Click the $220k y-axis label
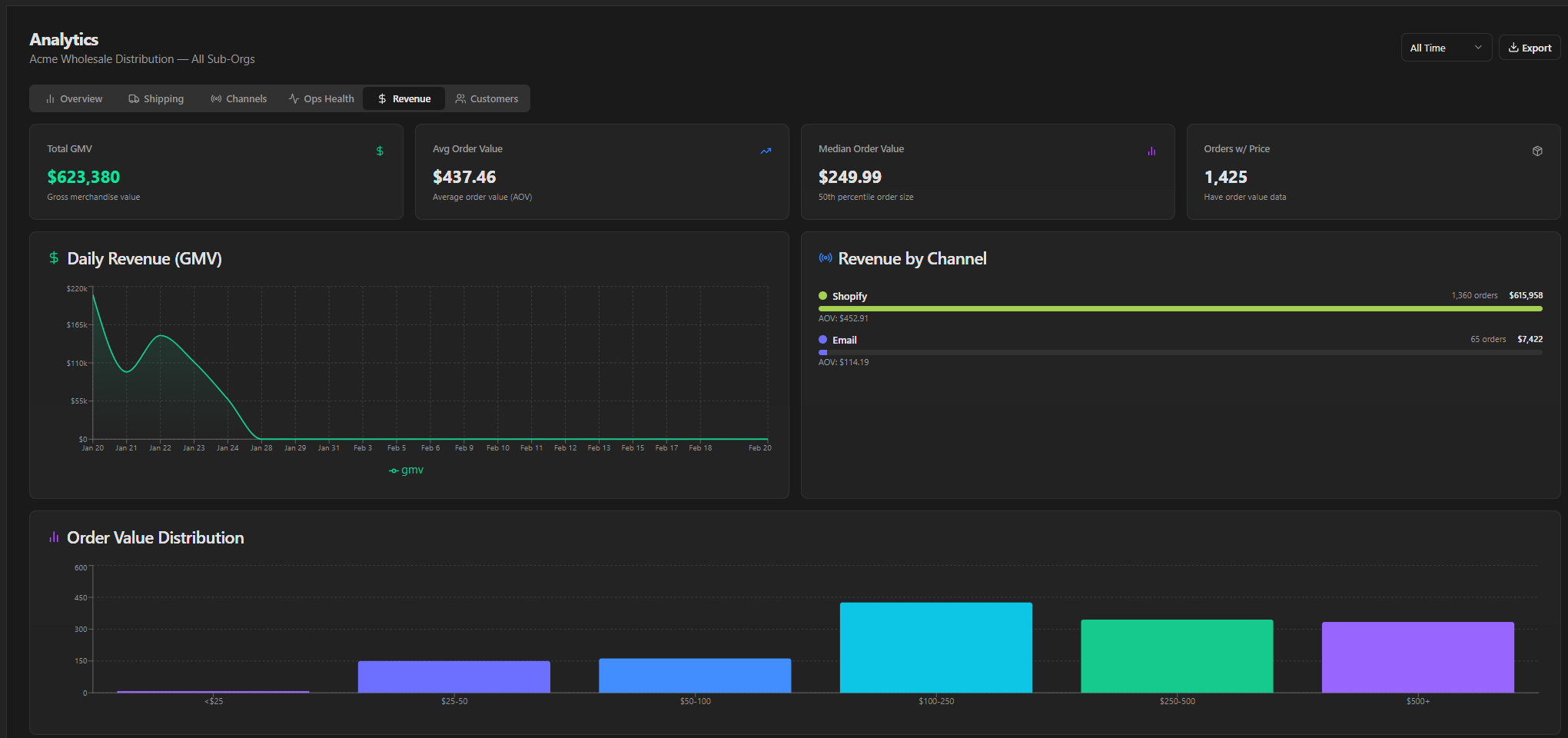The height and width of the screenshot is (738, 1568). [x=77, y=288]
